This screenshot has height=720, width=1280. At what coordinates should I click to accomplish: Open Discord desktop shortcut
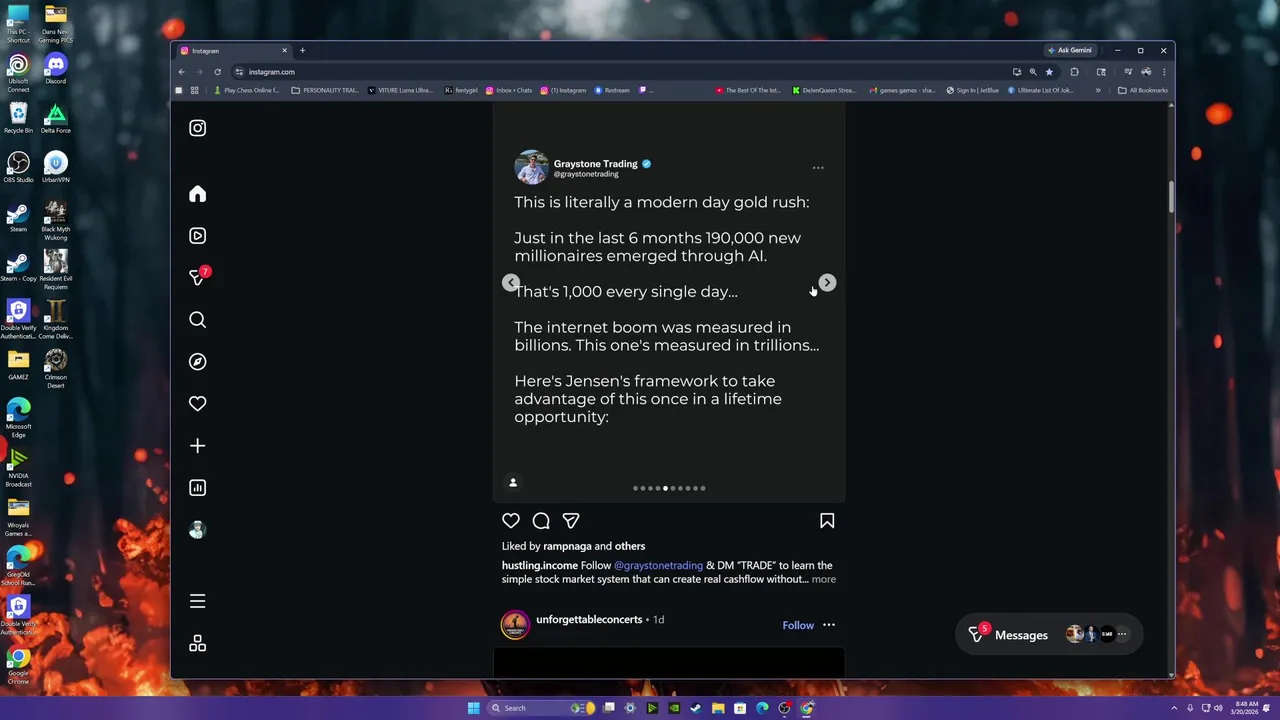pyautogui.click(x=56, y=69)
